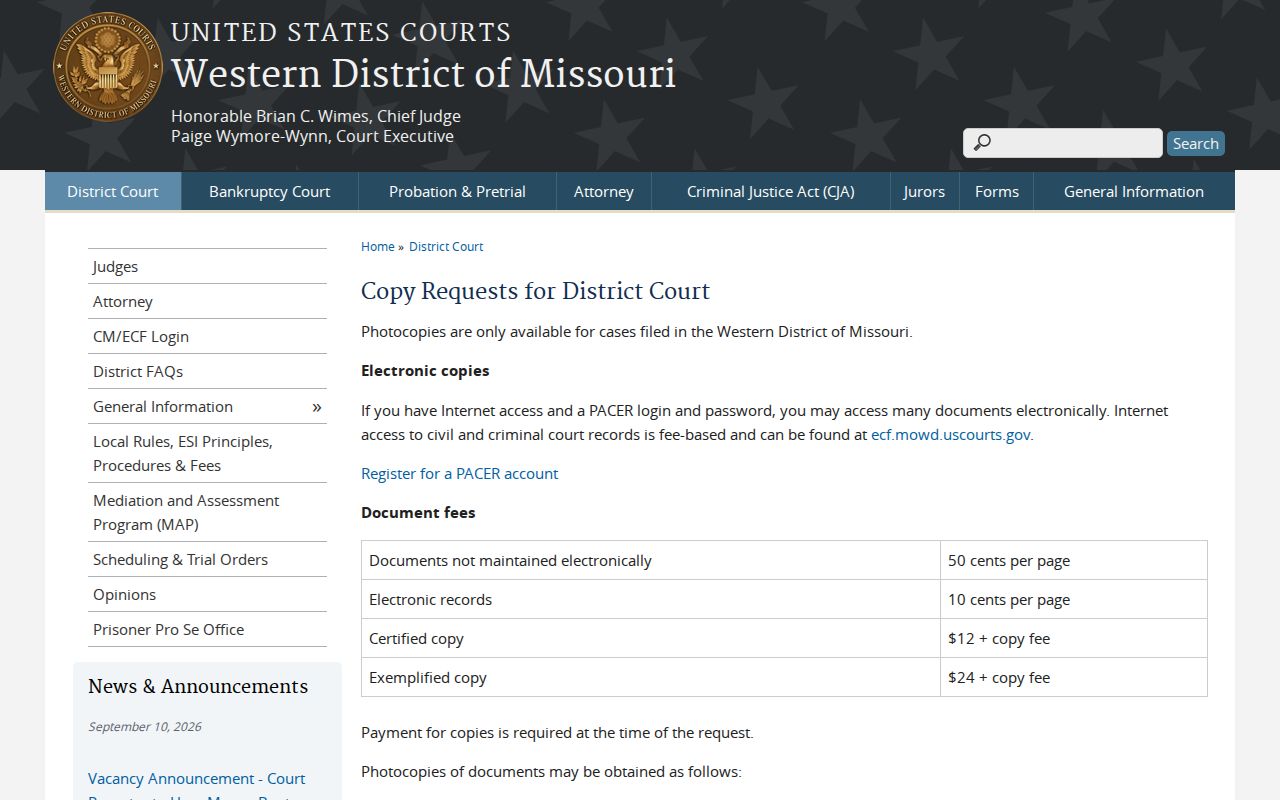The width and height of the screenshot is (1280, 800).
Task: Open Prisoner Pro Se Office link
Action: point(207,629)
